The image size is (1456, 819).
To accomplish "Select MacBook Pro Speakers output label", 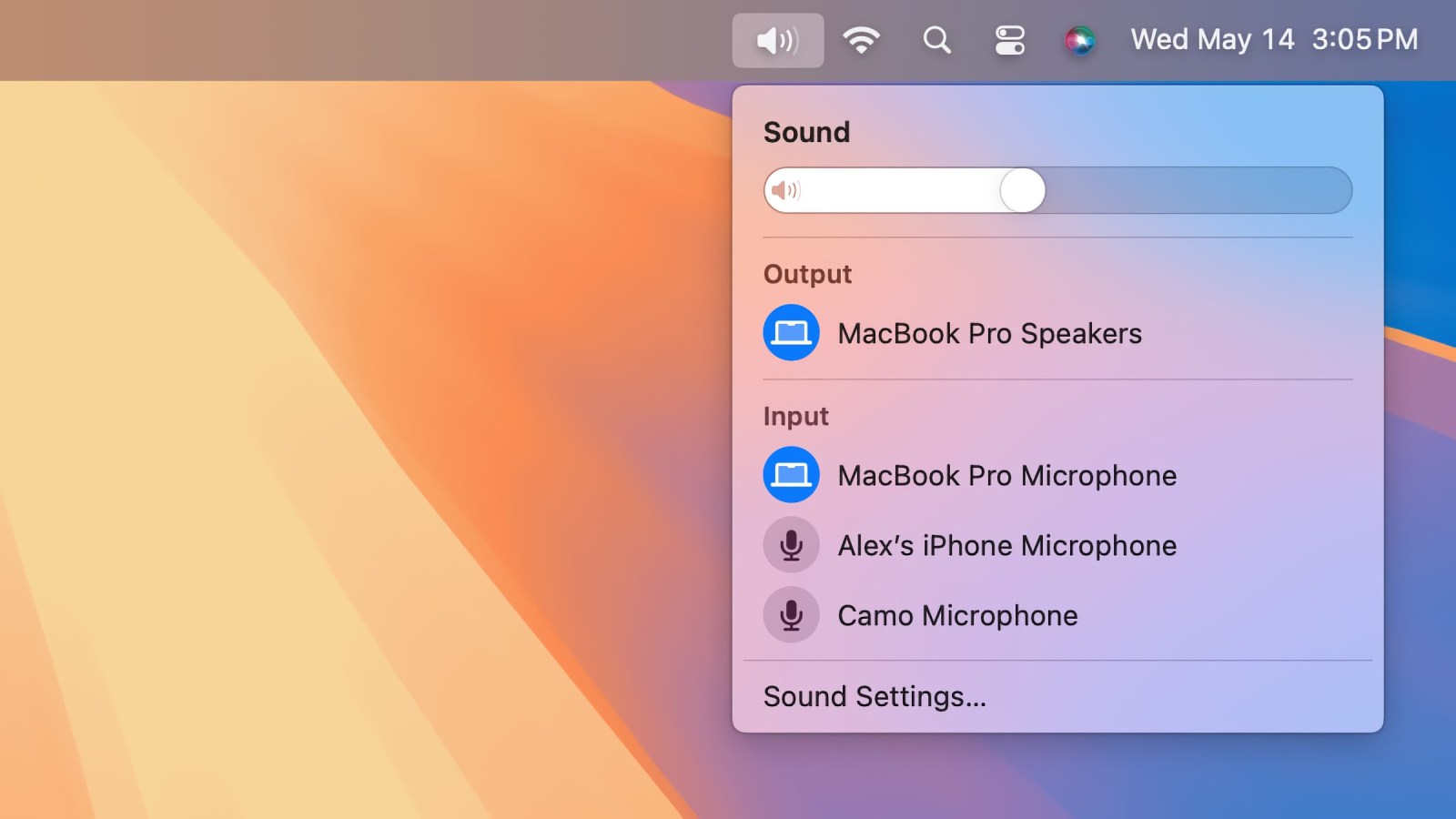I will tap(989, 334).
